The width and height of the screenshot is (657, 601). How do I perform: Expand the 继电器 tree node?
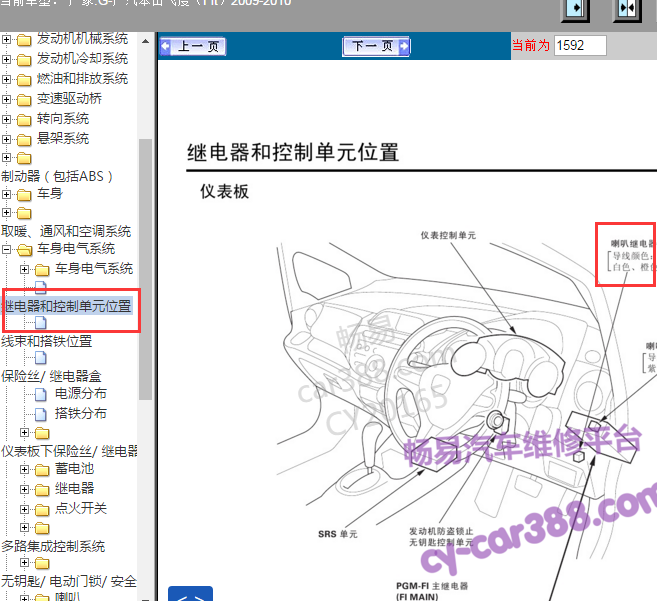24,489
